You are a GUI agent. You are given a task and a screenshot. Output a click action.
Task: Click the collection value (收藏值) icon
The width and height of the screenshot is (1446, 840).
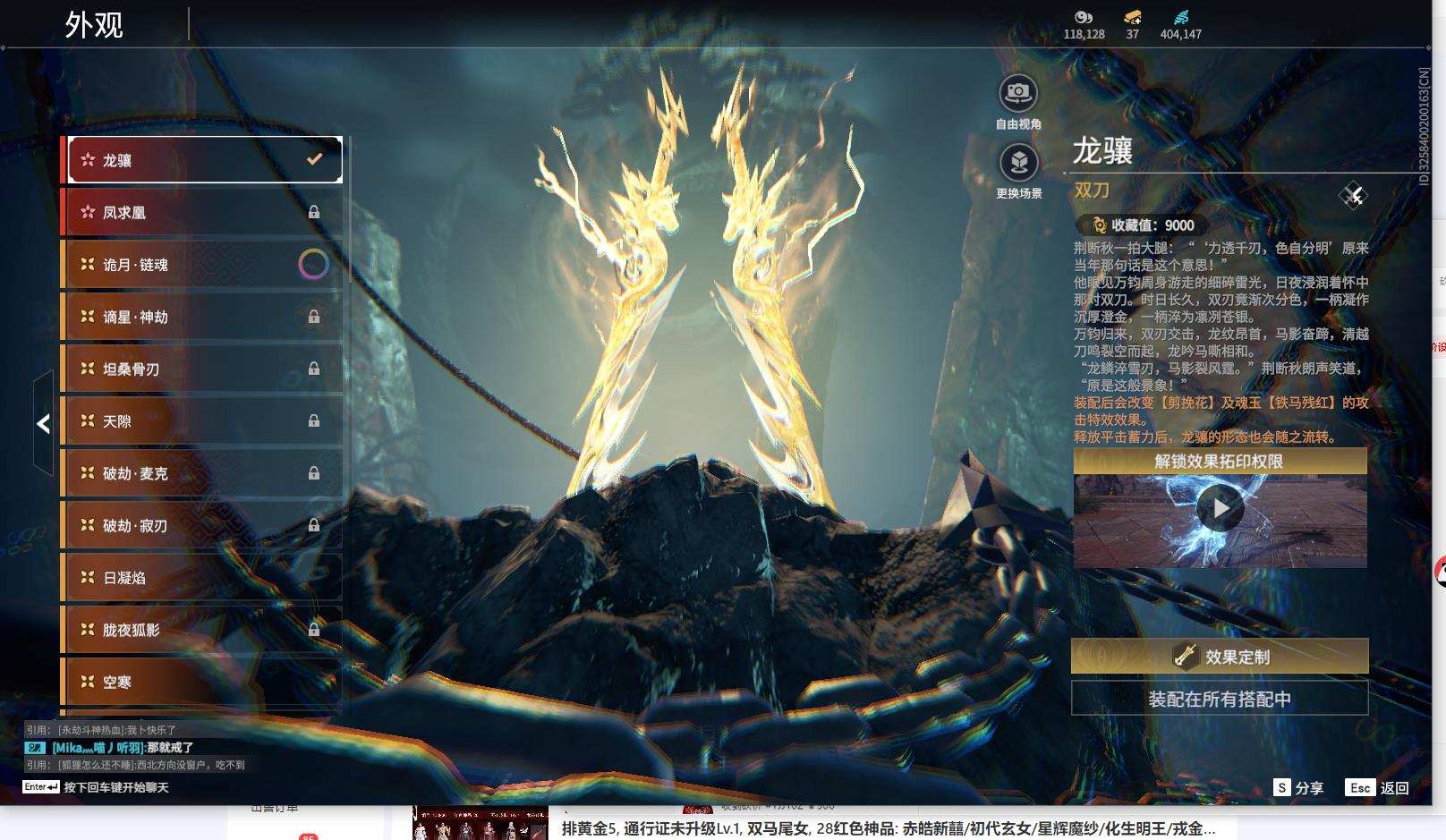point(1099,225)
